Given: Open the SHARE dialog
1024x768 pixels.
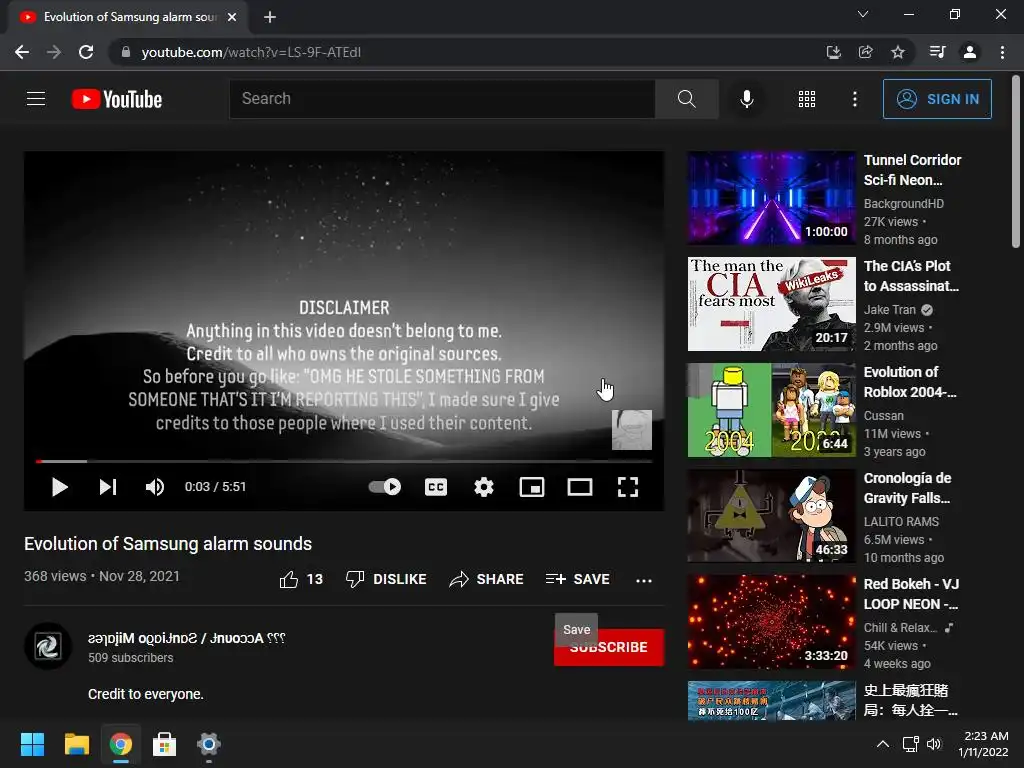Looking at the screenshot, I should point(487,579).
